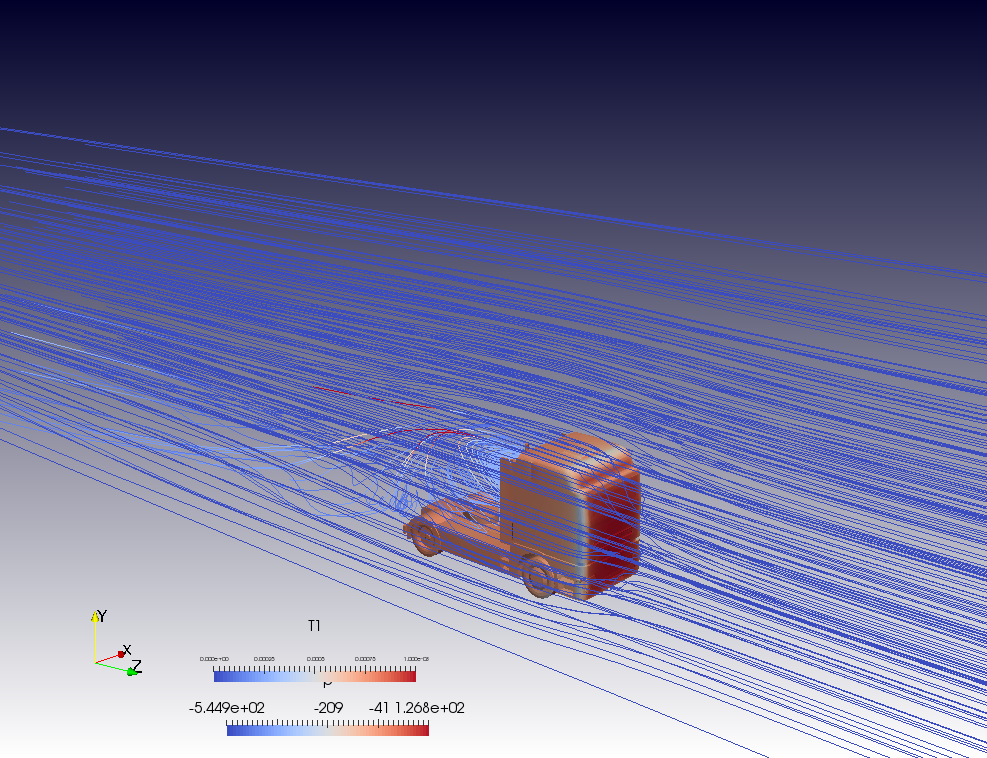Click the Y axis arrow of orientation widget
Viewport: 987px width, 758px height.
tap(95, 617)
